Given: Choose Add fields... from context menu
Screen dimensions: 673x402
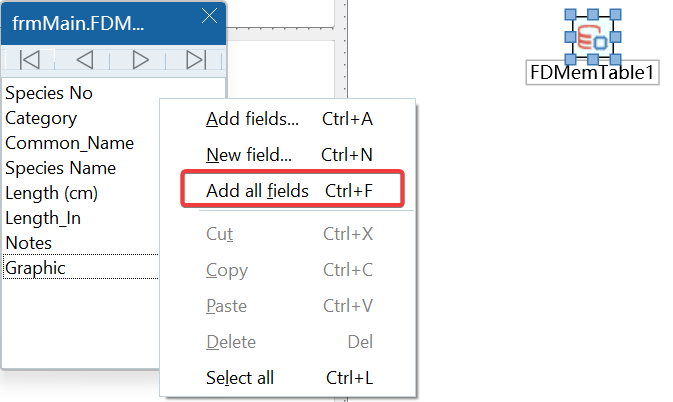Looking at the screenshot, I should click(252, 120).
